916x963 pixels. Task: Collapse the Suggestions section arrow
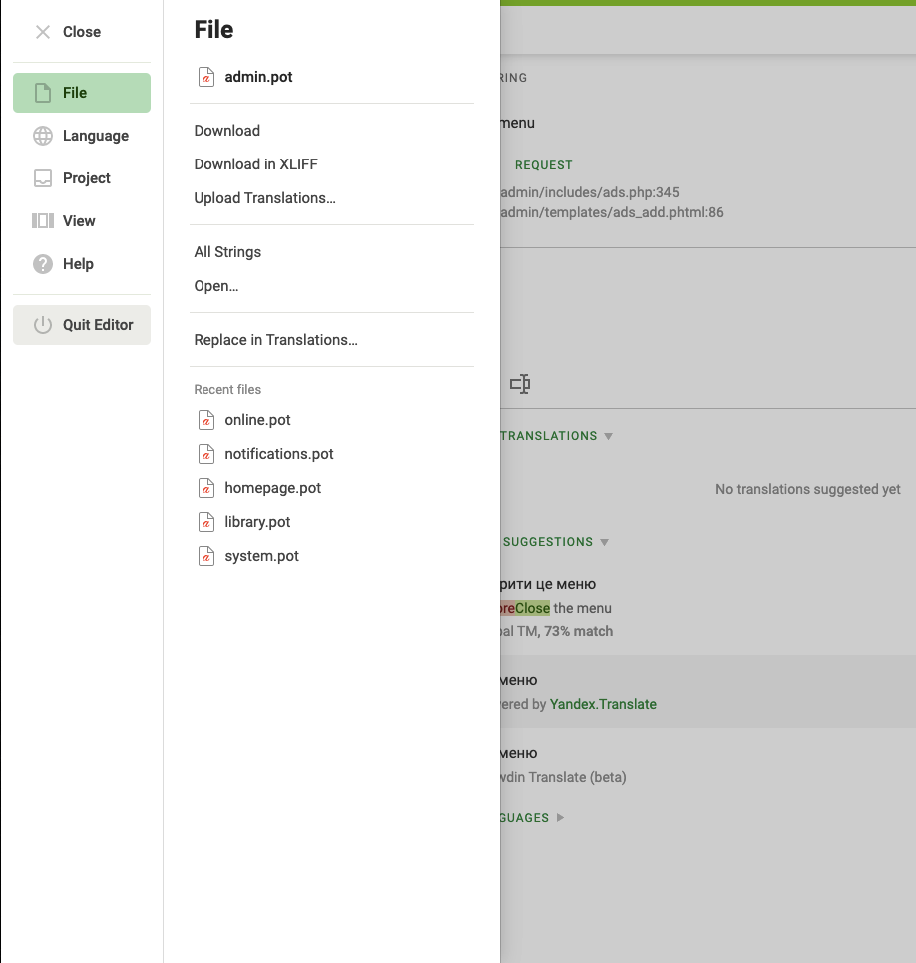(604, 542)
